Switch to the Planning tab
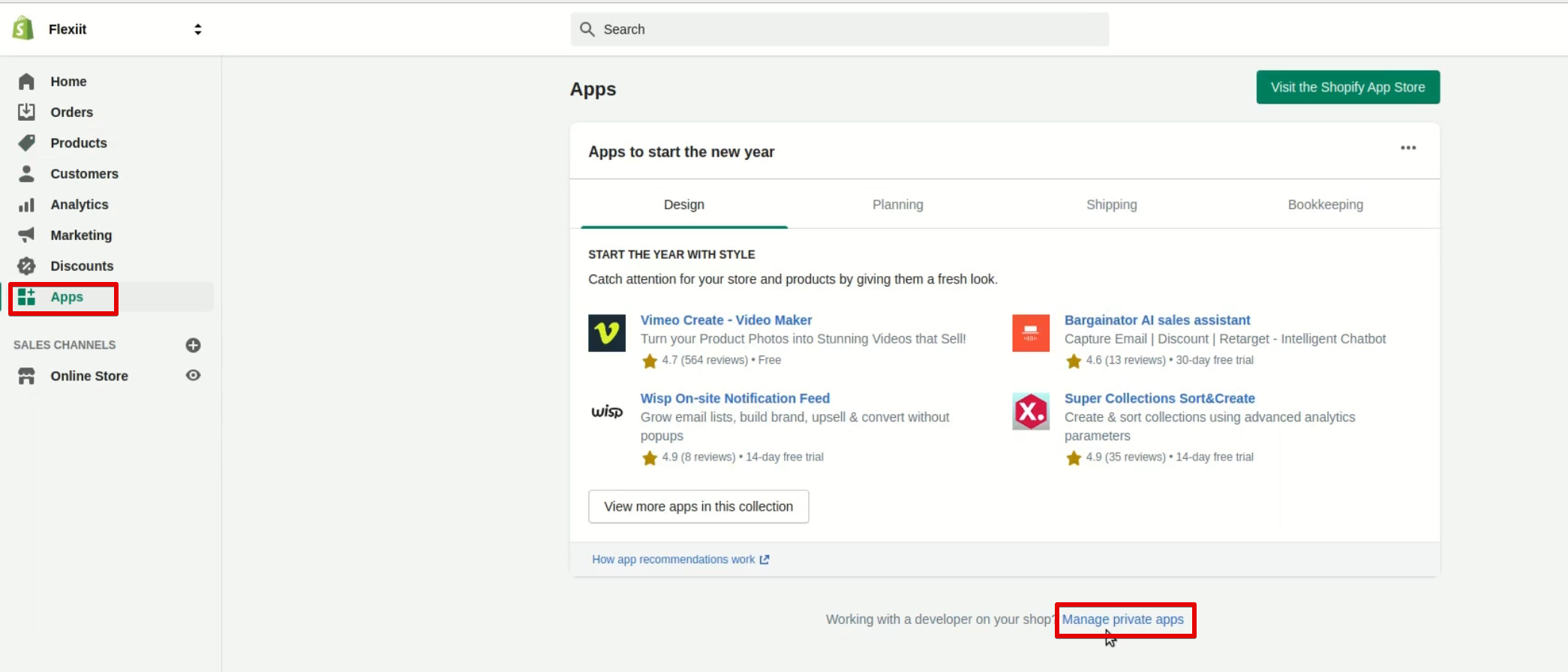 (898, 205)
